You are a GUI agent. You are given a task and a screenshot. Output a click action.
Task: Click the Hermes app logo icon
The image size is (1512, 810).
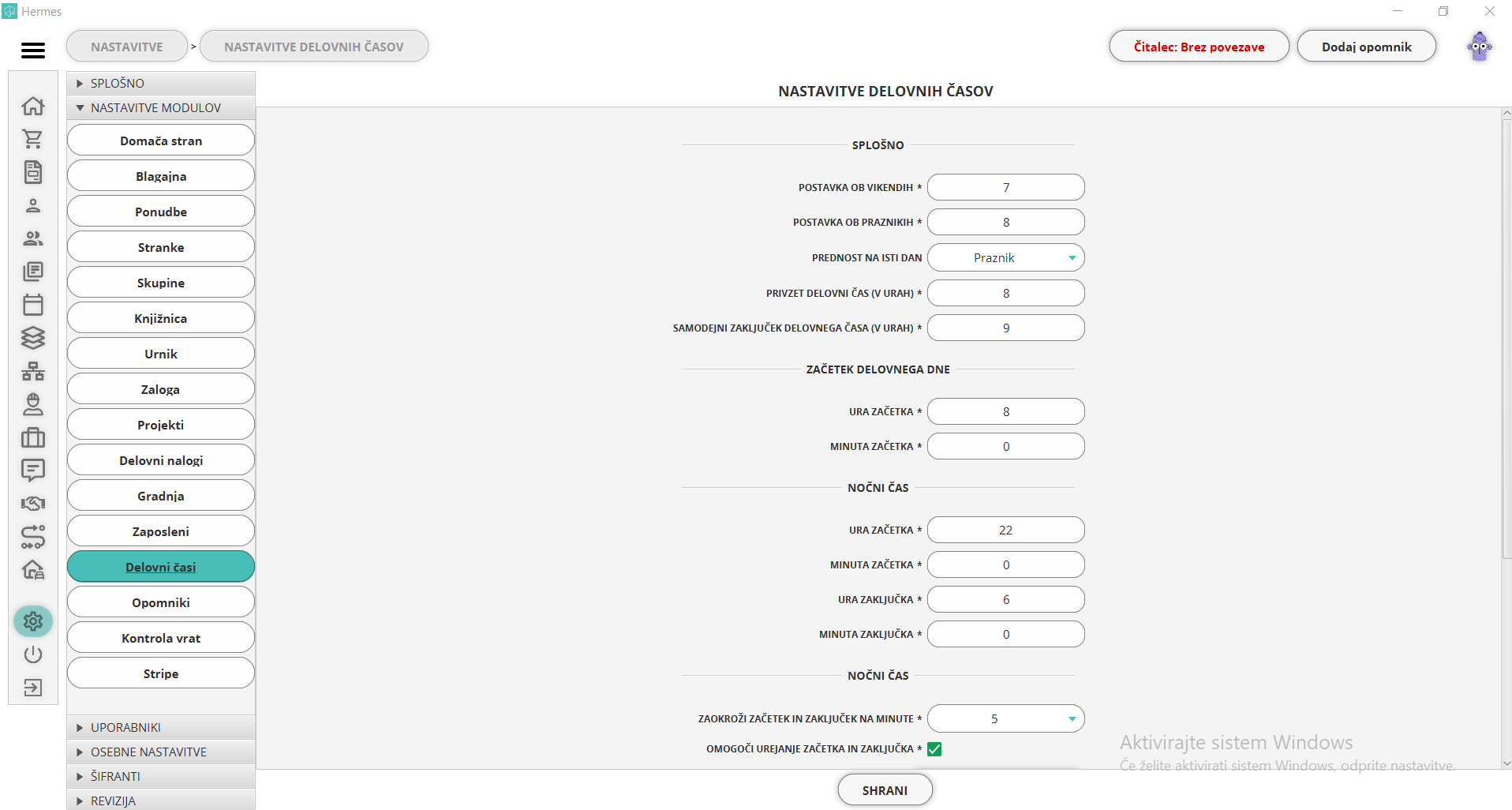(x=9, y=11)
